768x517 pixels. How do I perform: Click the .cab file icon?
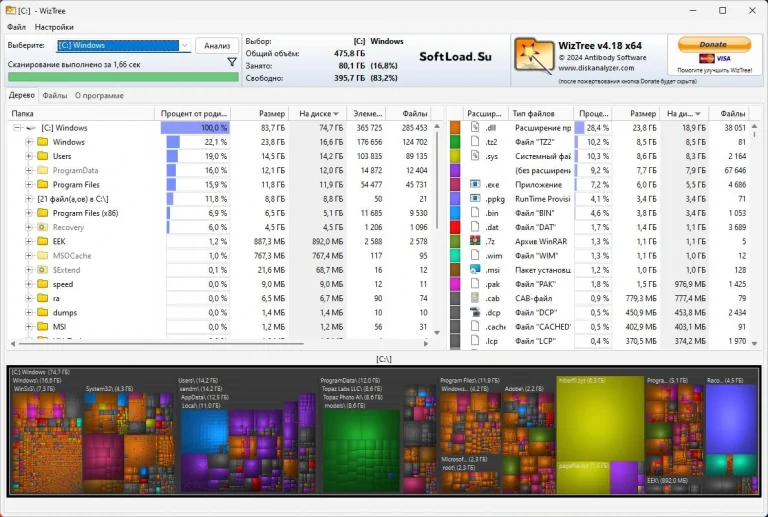pos(475,298)
